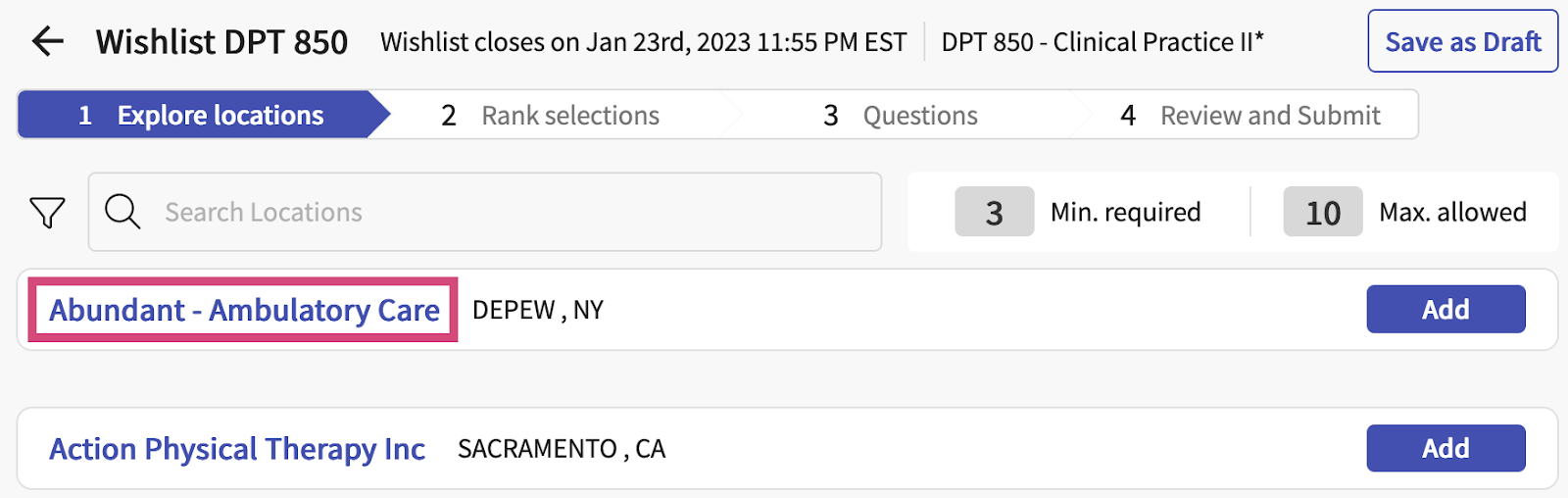Open the Review and Submit step
Image resolution: width=1568 pixels, height=498 pixels.
[1249, 116]
